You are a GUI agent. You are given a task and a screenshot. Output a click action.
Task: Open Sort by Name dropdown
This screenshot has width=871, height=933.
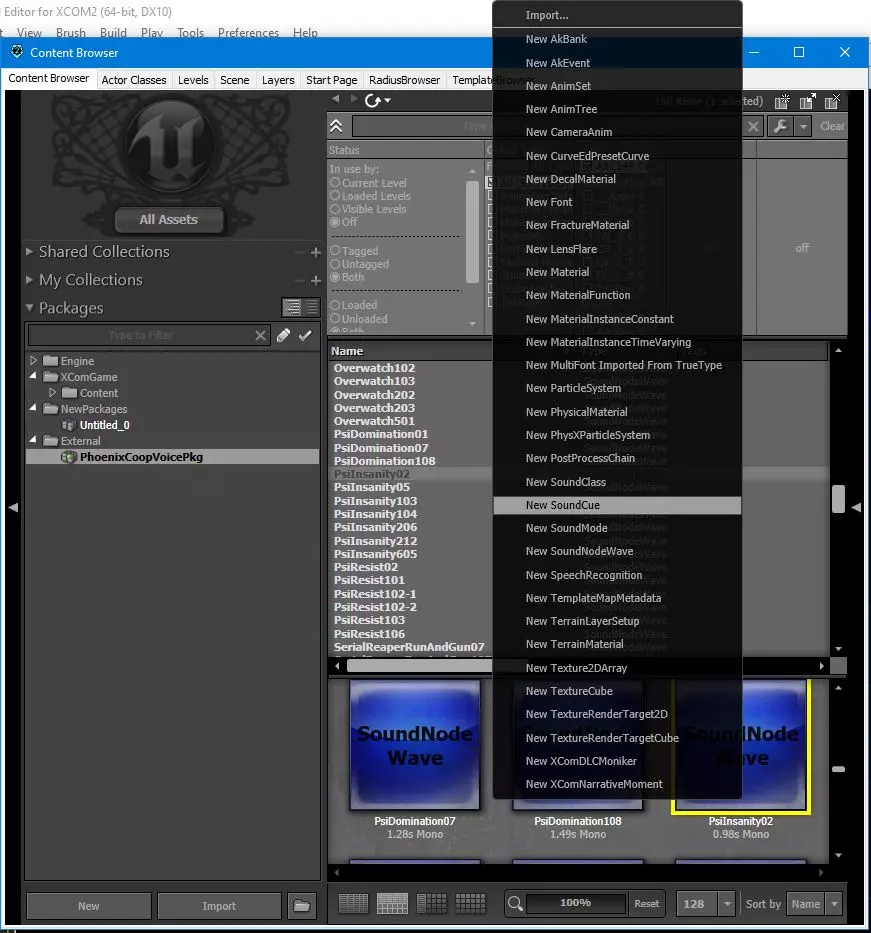834,904
